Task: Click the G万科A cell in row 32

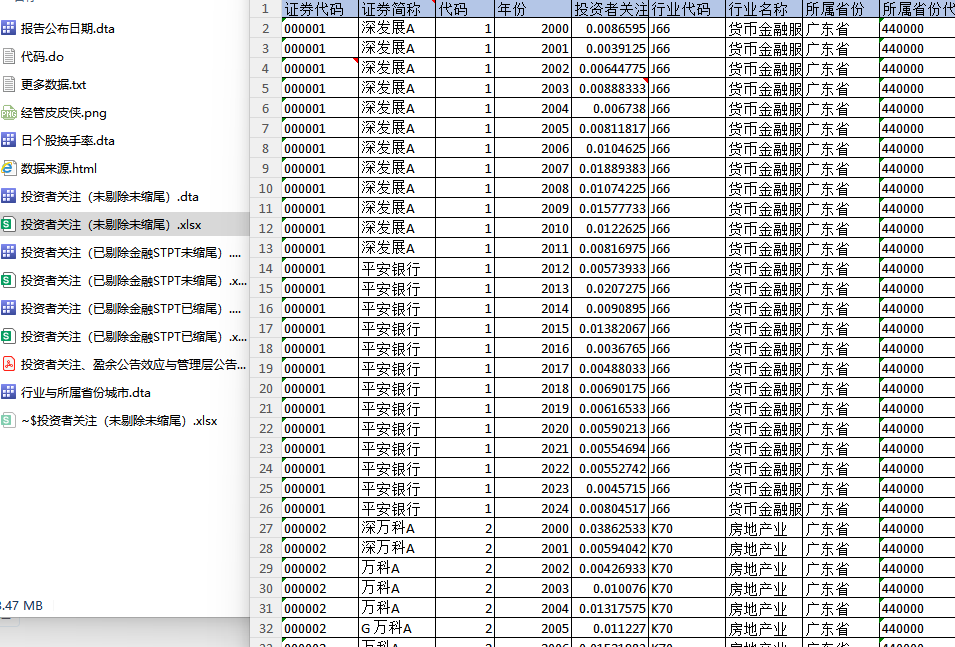Action: coord(396,629)
